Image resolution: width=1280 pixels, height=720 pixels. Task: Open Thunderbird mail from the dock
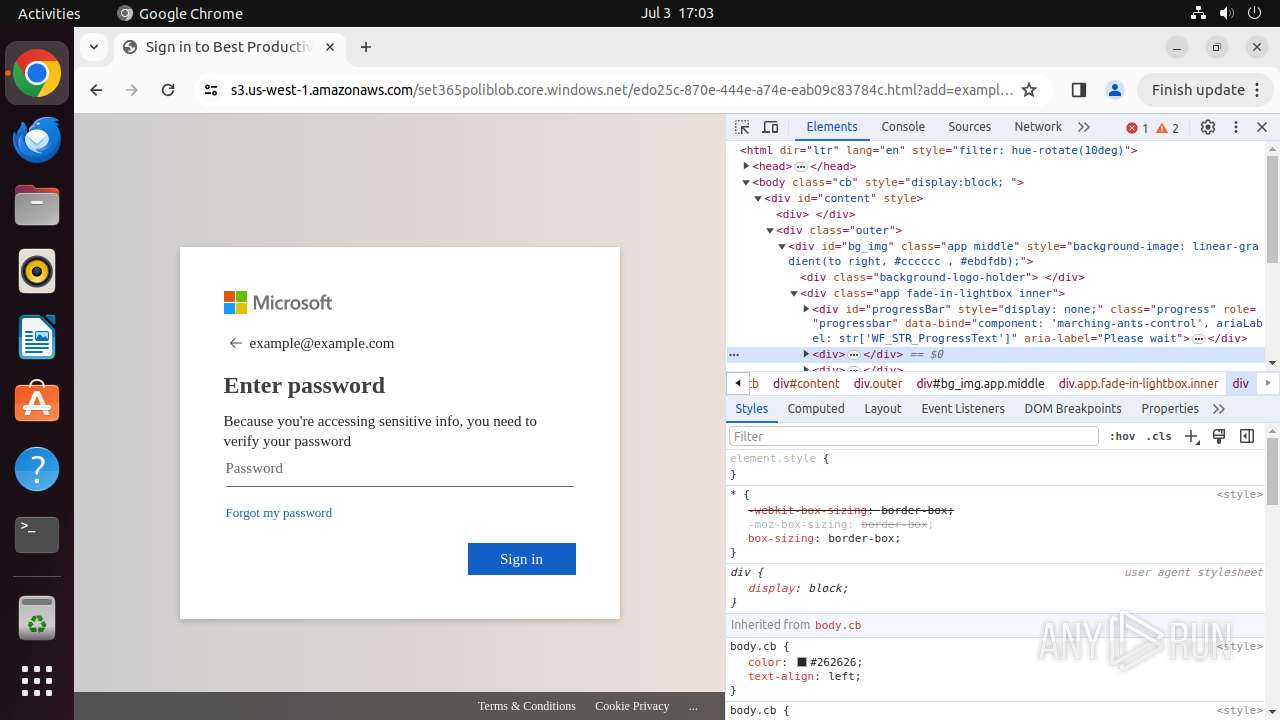click(37, 140)
